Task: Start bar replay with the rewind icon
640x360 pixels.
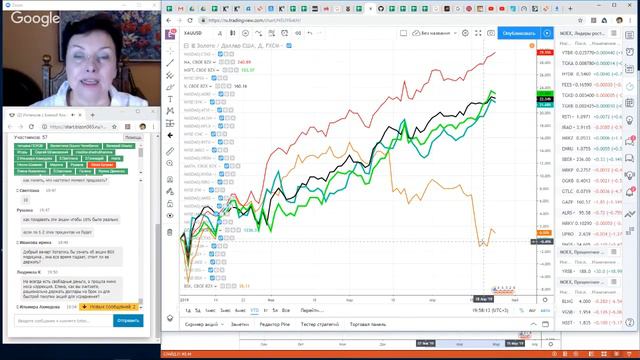Action: (298, 33)
